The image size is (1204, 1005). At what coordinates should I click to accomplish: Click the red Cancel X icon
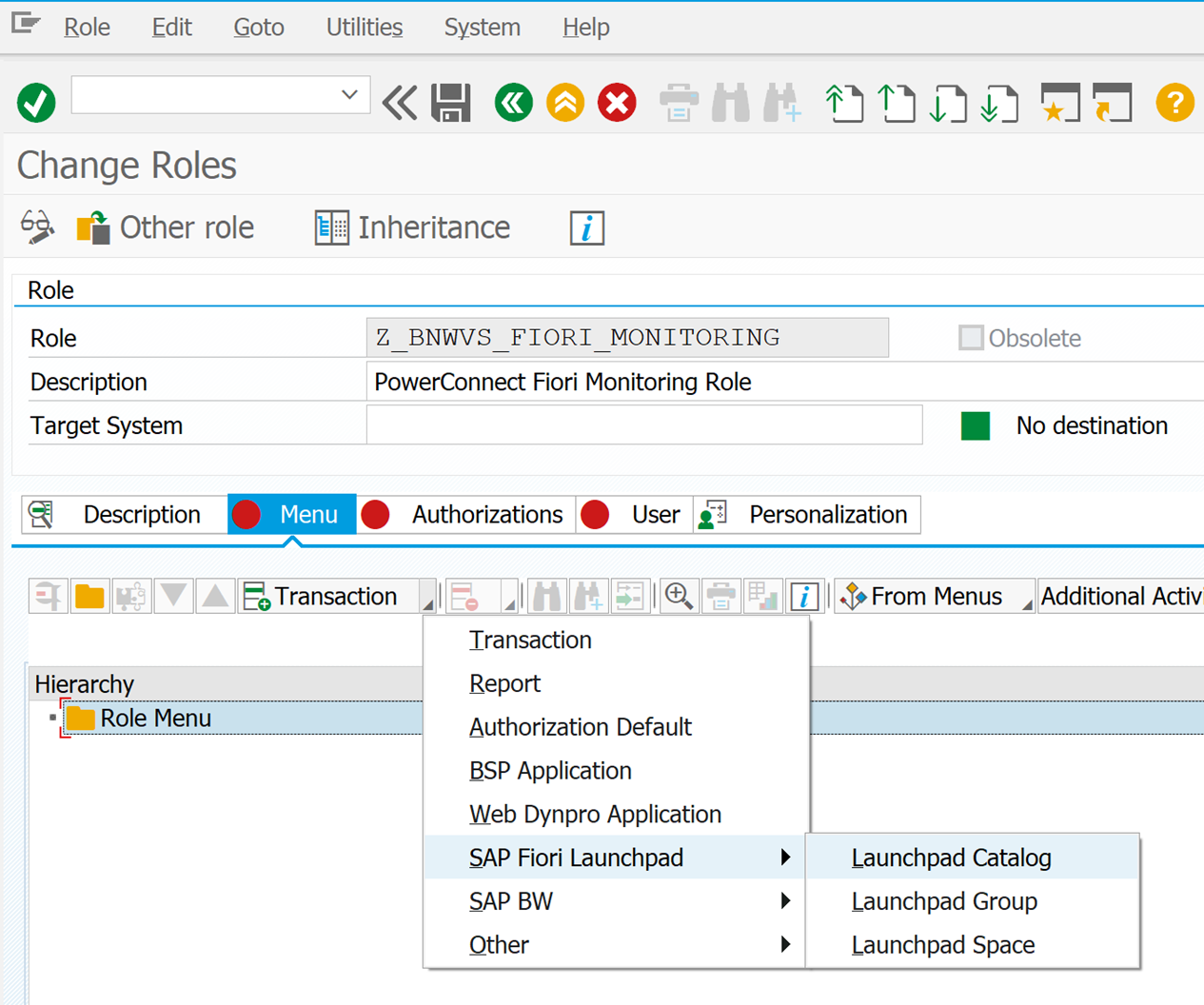click(x=617, y=103)
